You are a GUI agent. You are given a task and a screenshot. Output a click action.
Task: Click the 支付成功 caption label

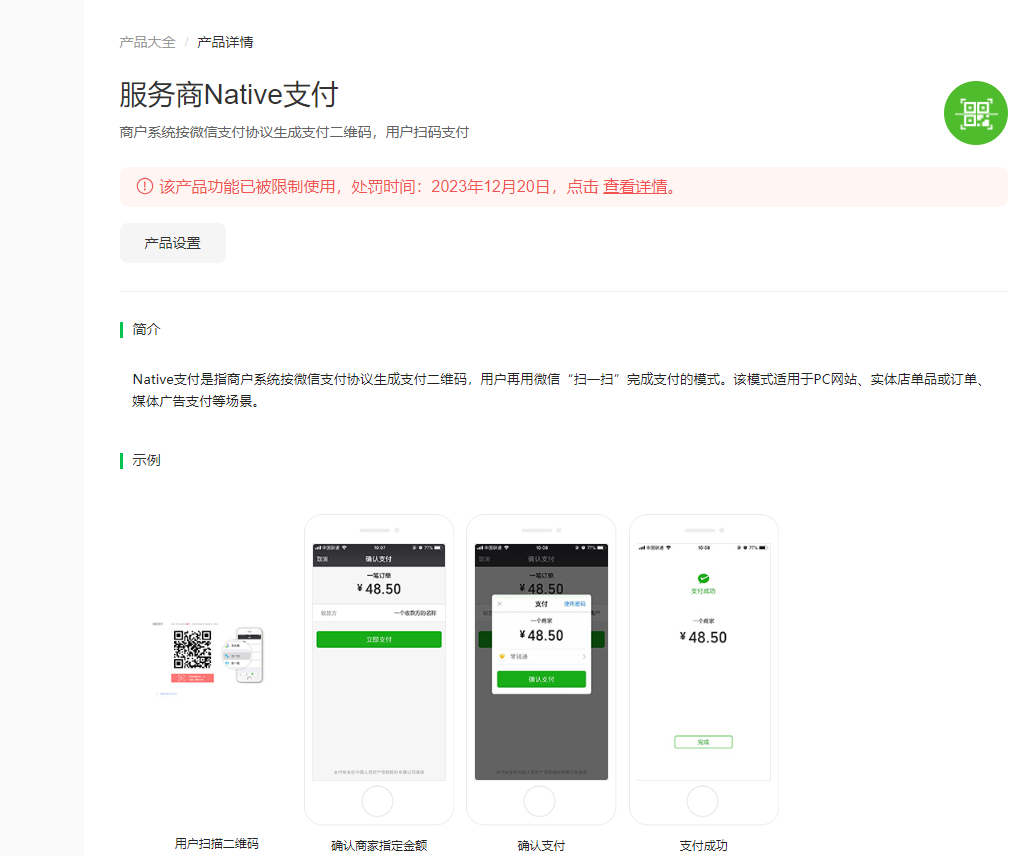coord(703,846)
